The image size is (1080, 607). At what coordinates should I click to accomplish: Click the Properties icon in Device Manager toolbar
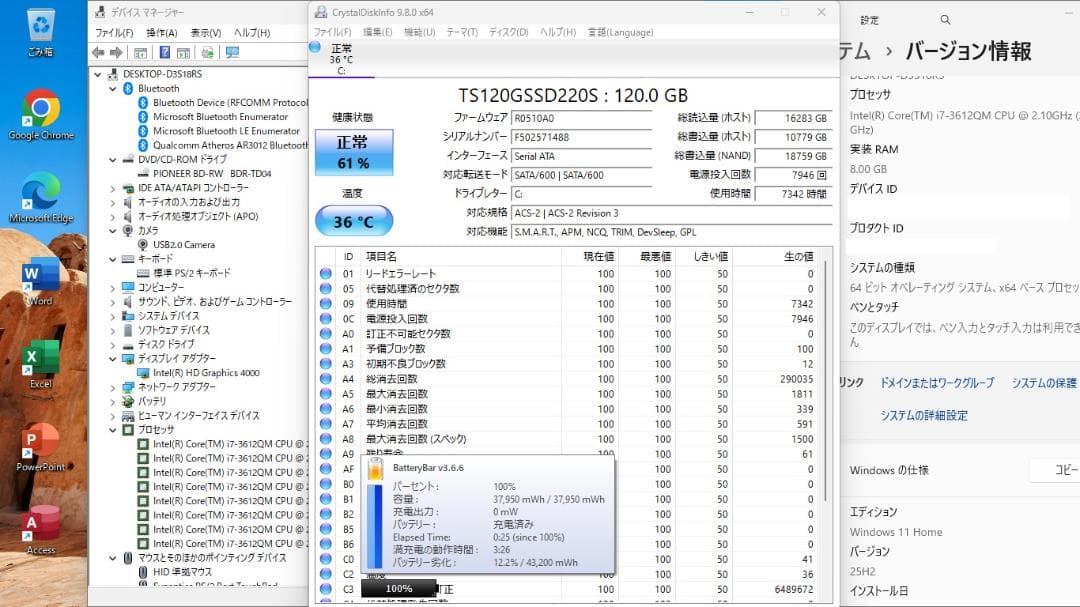142,51
